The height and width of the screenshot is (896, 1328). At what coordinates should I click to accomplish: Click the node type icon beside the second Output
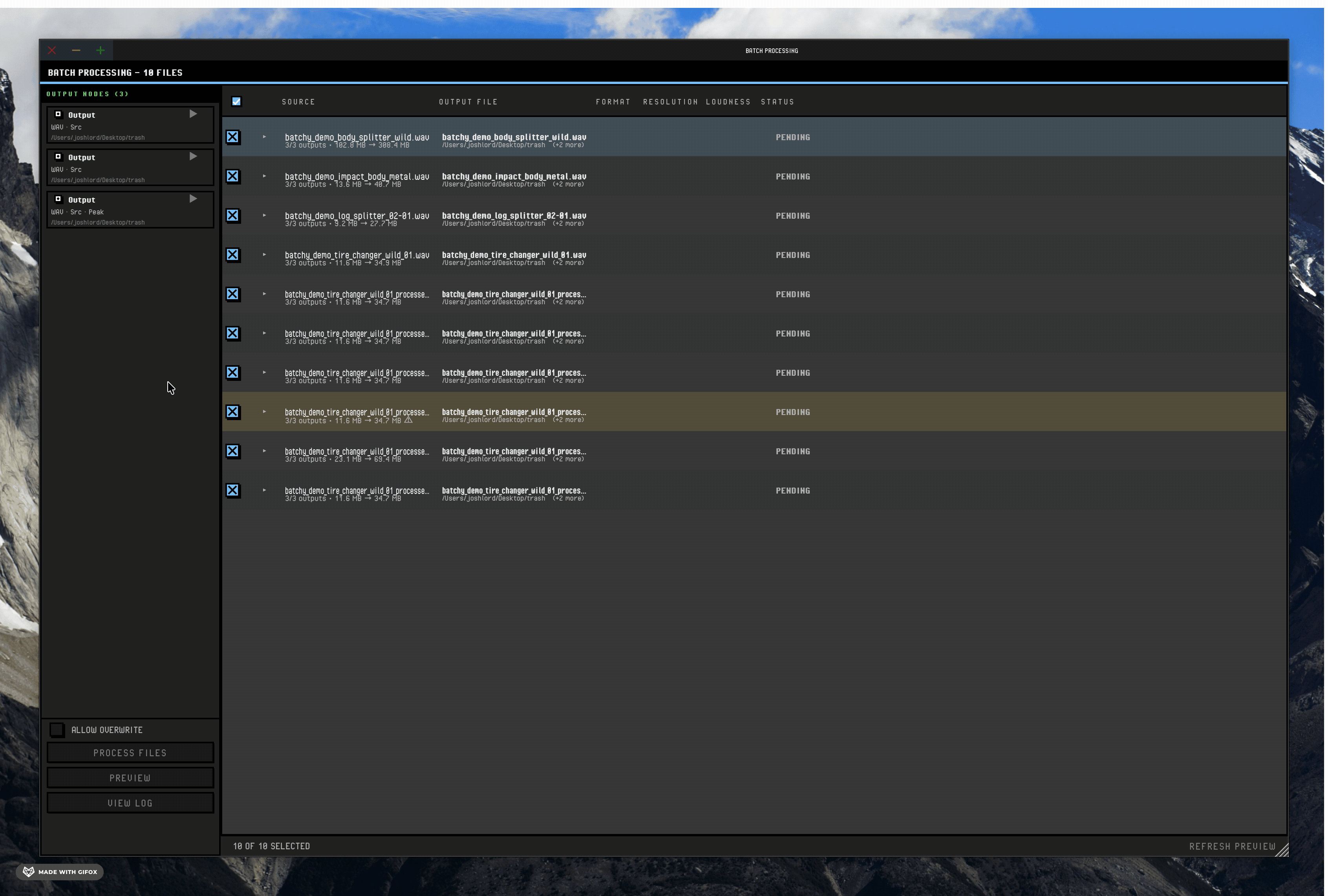58,155
